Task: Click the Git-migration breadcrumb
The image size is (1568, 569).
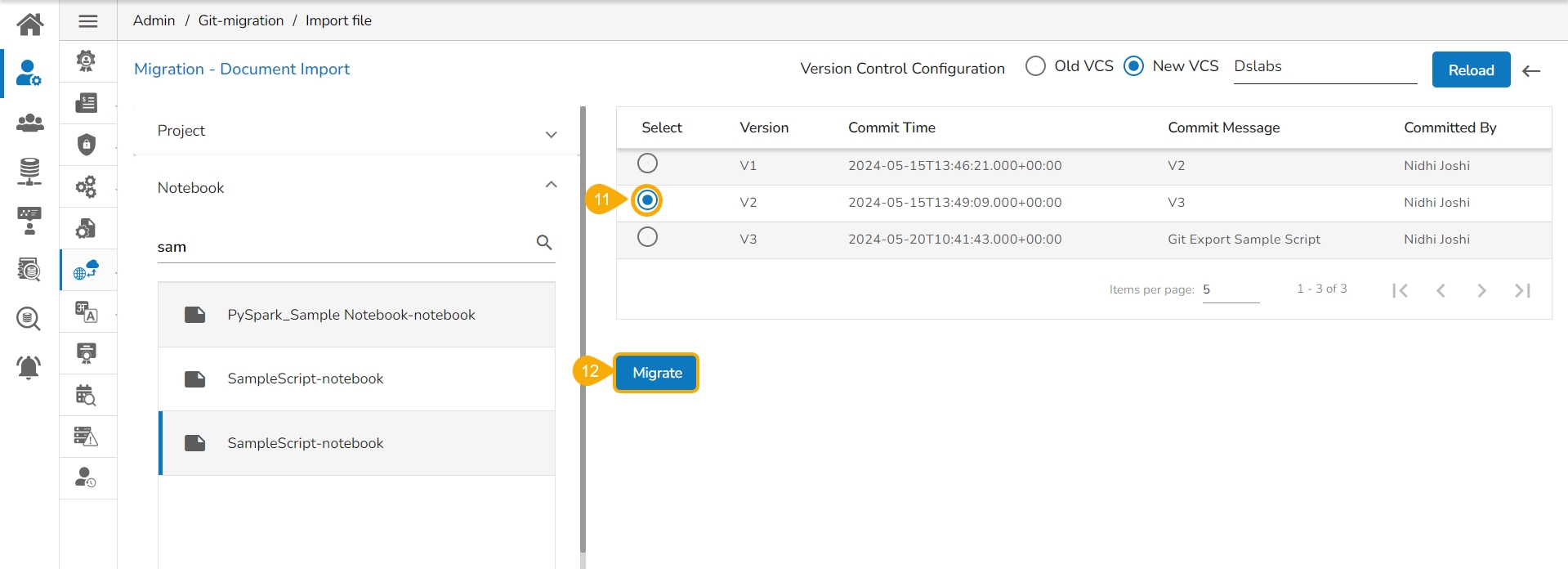Action: pyautogui.click(x=241, y=20)
